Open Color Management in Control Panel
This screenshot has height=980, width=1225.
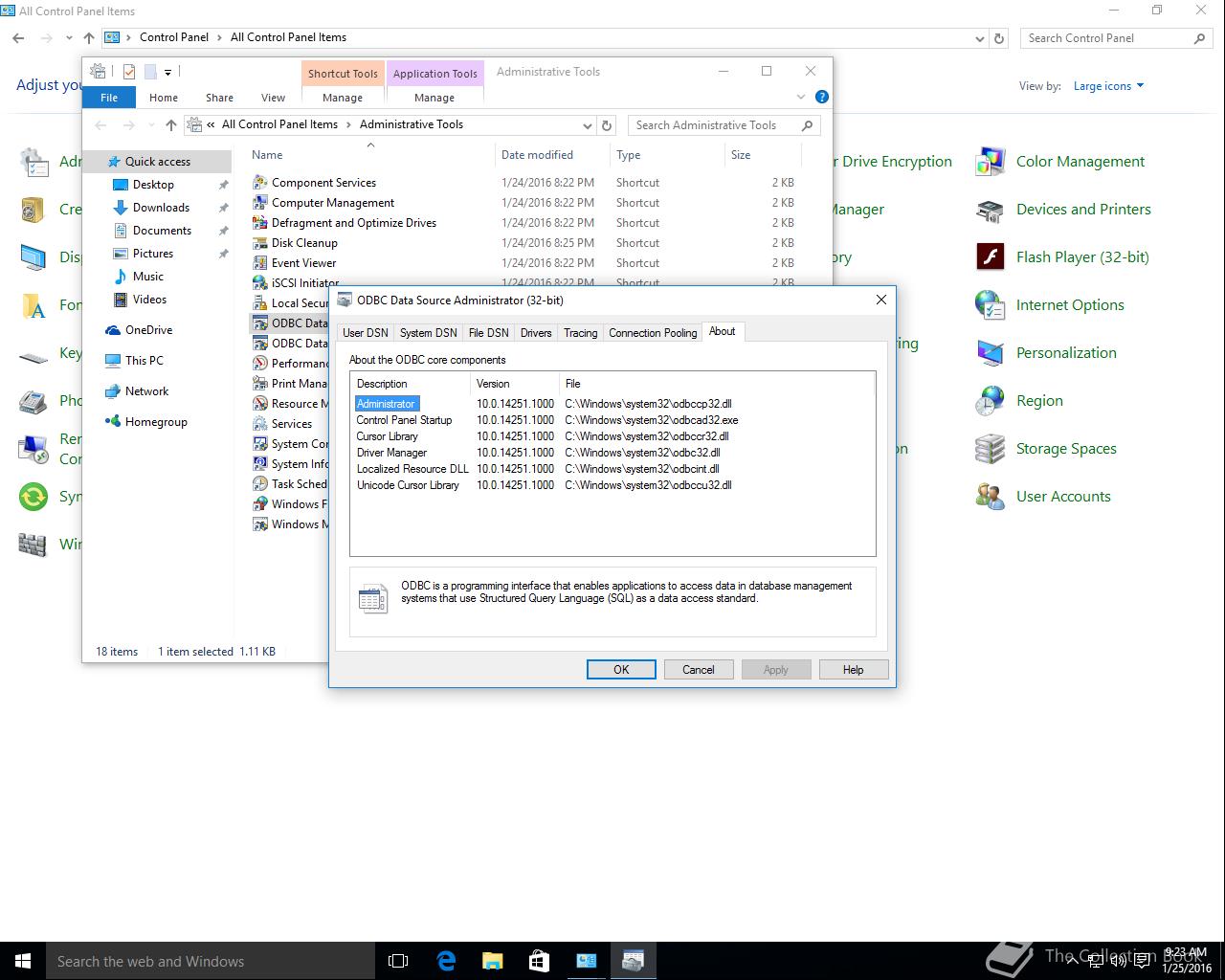[991, 162]
